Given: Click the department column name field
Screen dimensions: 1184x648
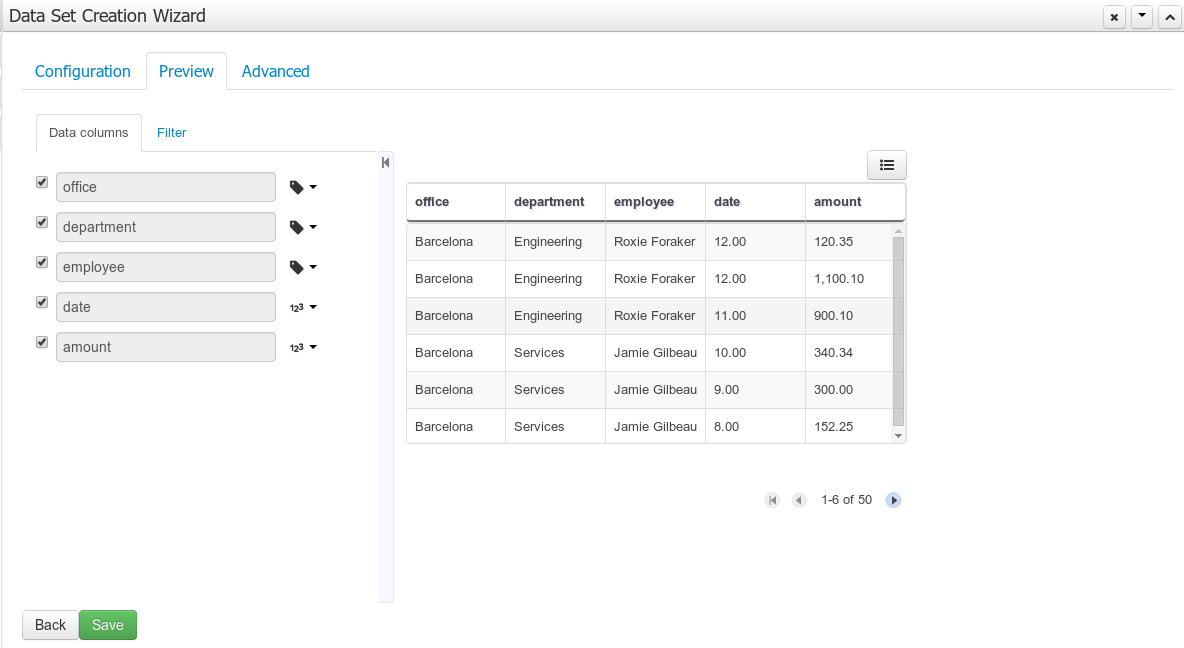Looking at the screenshot, I should pos(166,227).
